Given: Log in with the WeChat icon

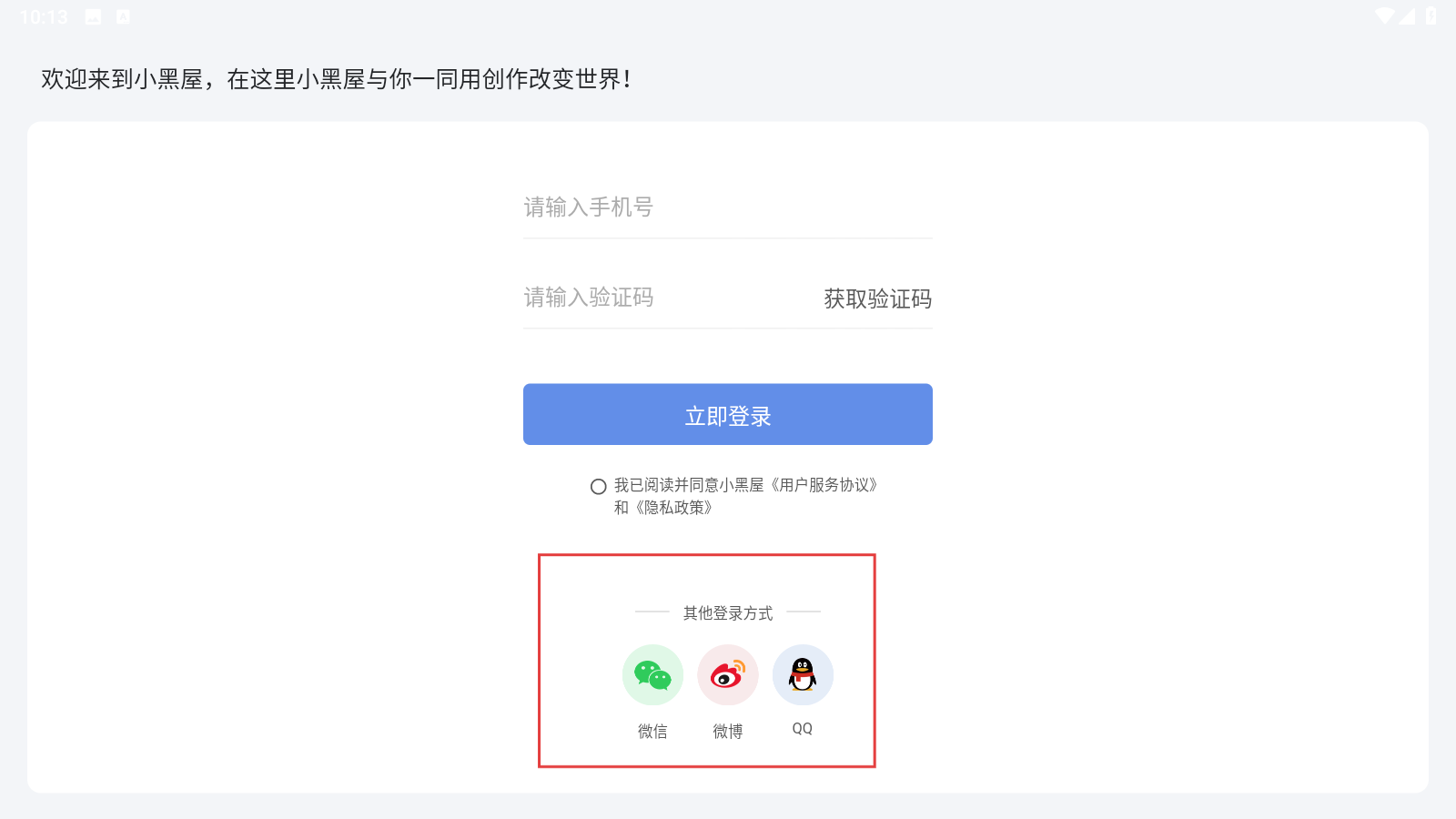Looking at the screenshot, I should pyautogui.click(x=652, y=675).
